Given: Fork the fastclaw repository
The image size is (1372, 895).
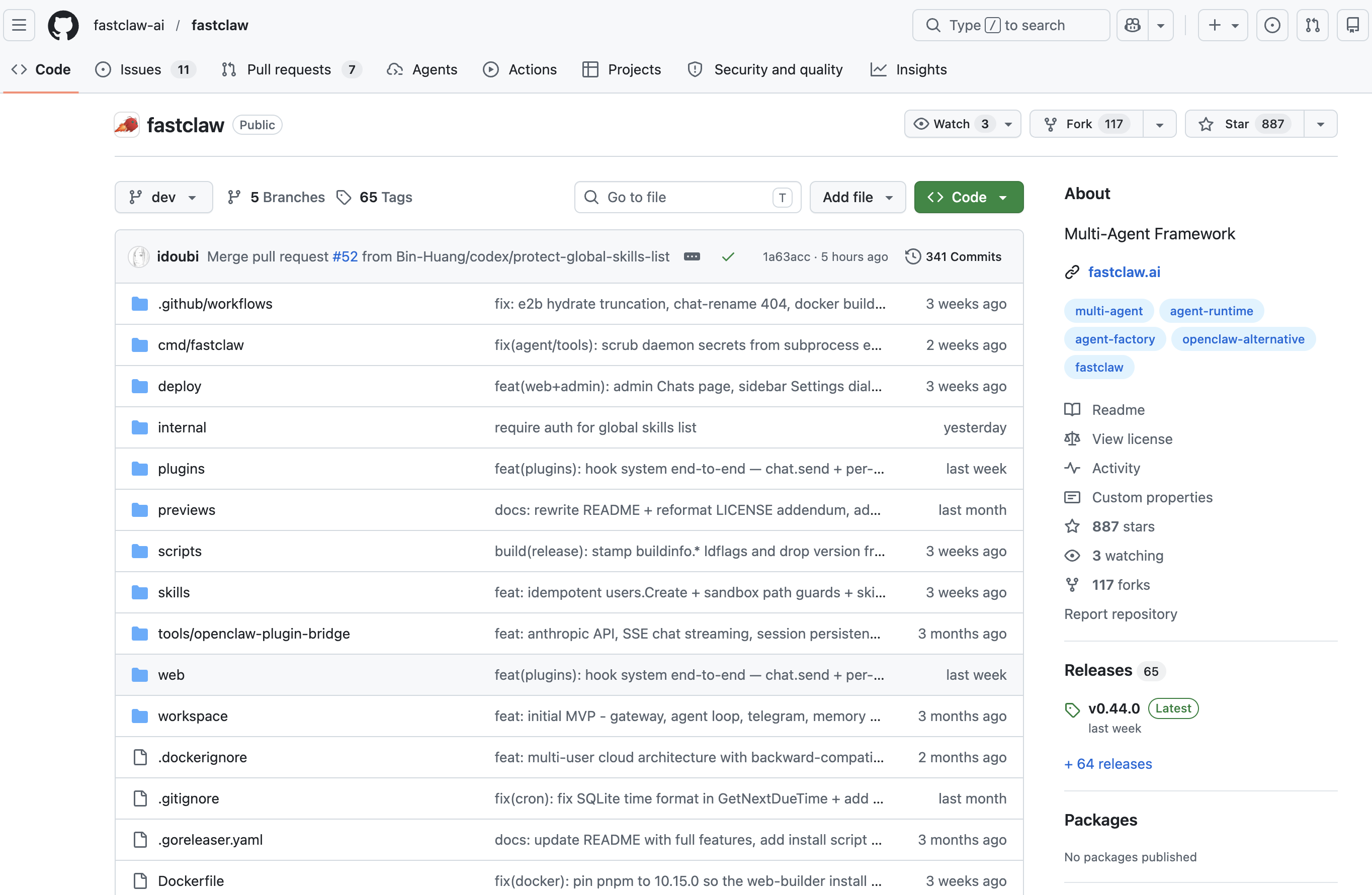Looking at the screenshot, I should coord(1086,125).
